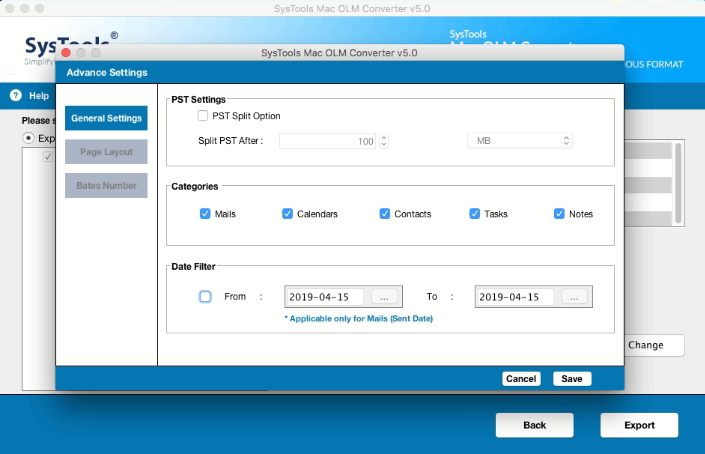Close the Advance Settings dialog with red button
705x454 pixels.
(x=66, y=53)
